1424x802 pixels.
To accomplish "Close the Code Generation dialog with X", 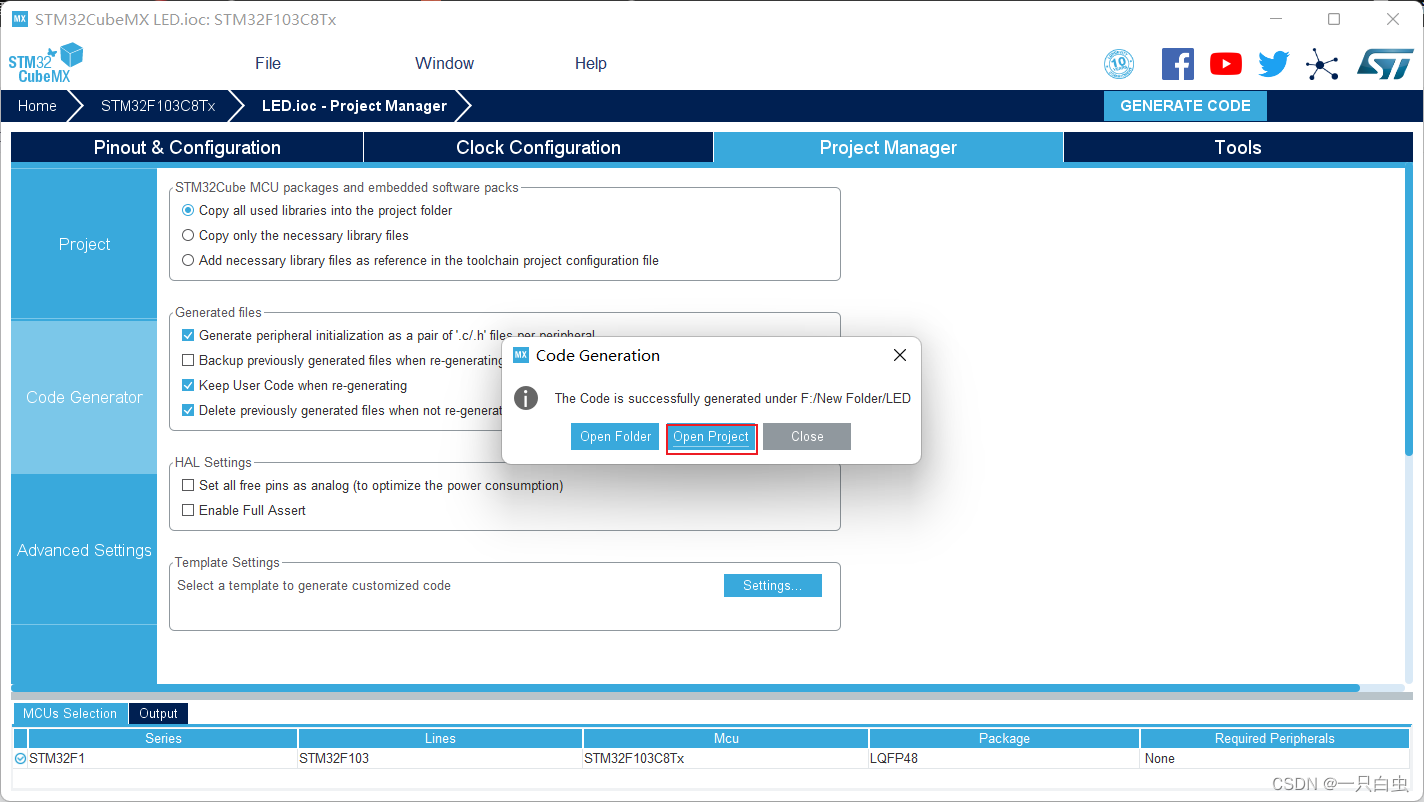I will point(900,355).
